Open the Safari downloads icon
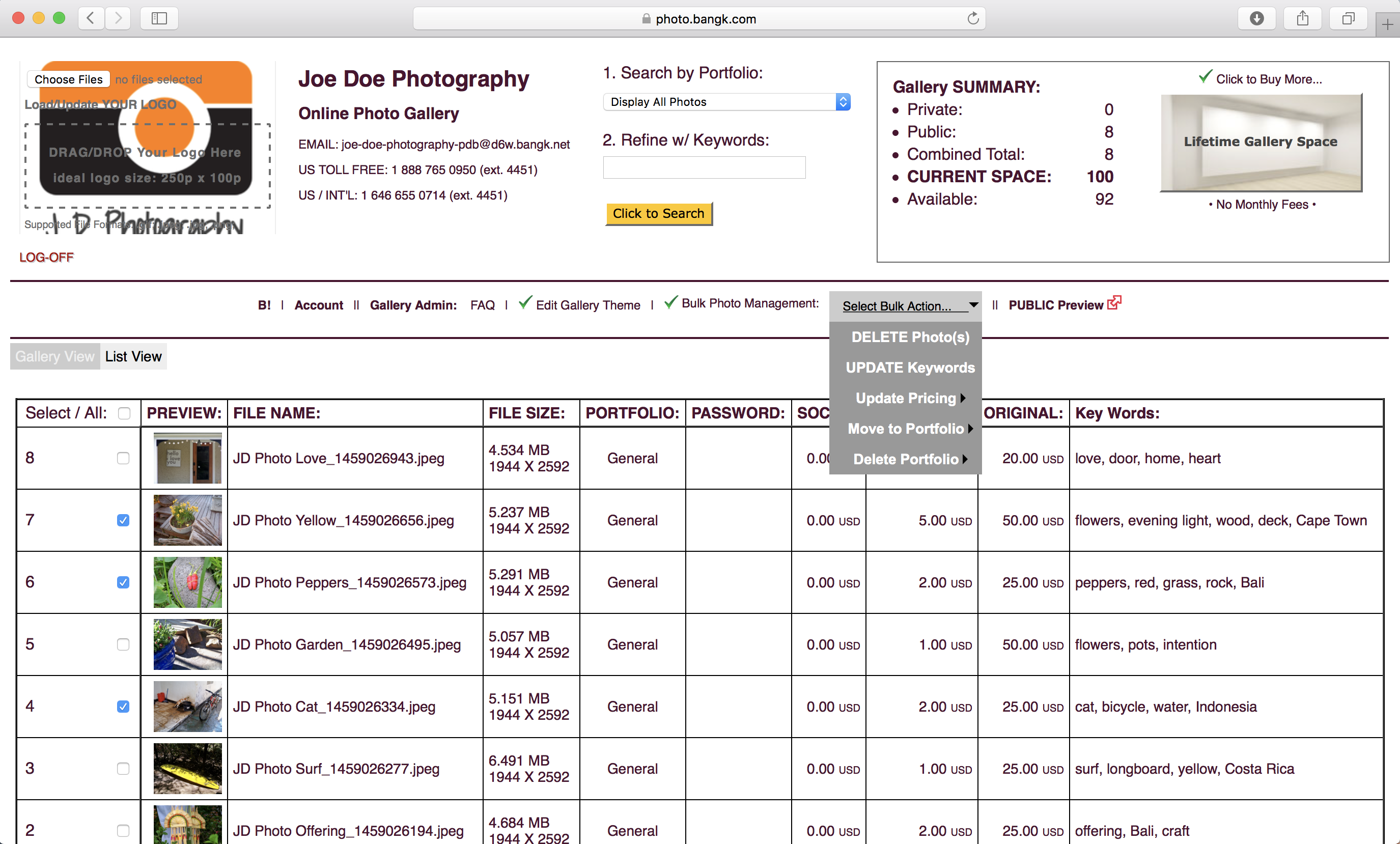The width and height of the screenshot is (1400, 844). tap(1256, 18)
